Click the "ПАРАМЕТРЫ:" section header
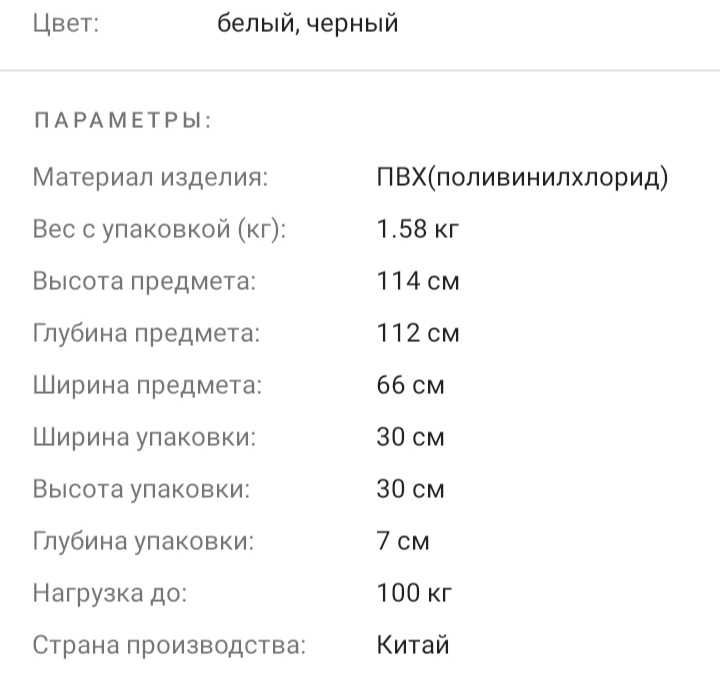This screenshot has height=674, width=720. 123,122
